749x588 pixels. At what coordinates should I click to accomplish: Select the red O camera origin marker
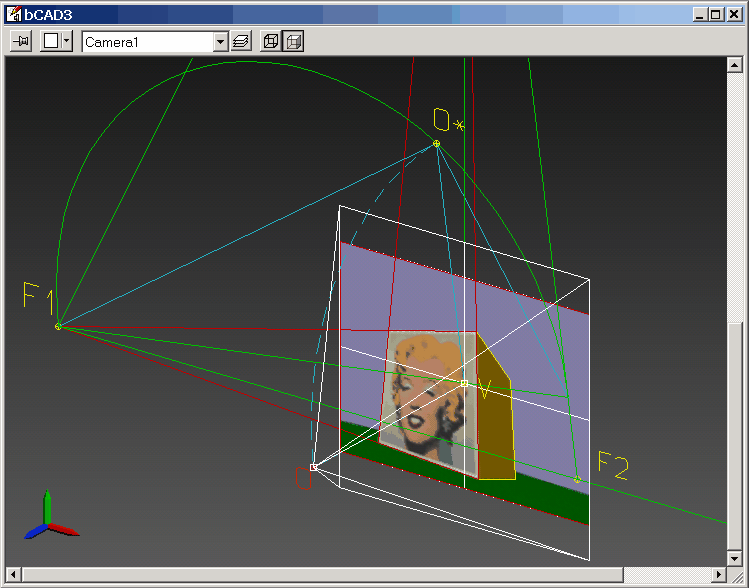(x=313, y=467)
